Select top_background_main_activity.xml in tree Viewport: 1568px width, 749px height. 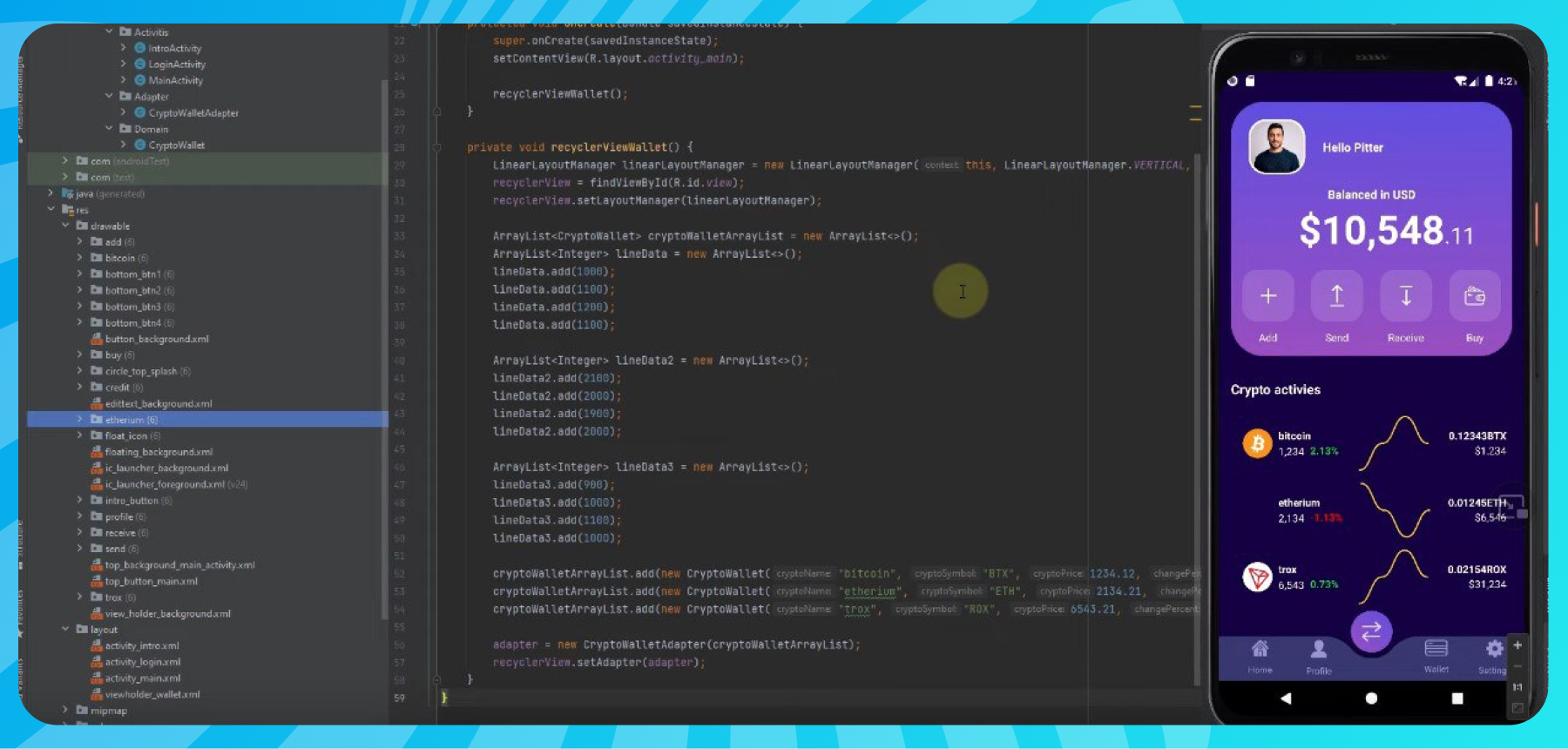[x=207, y=564]
